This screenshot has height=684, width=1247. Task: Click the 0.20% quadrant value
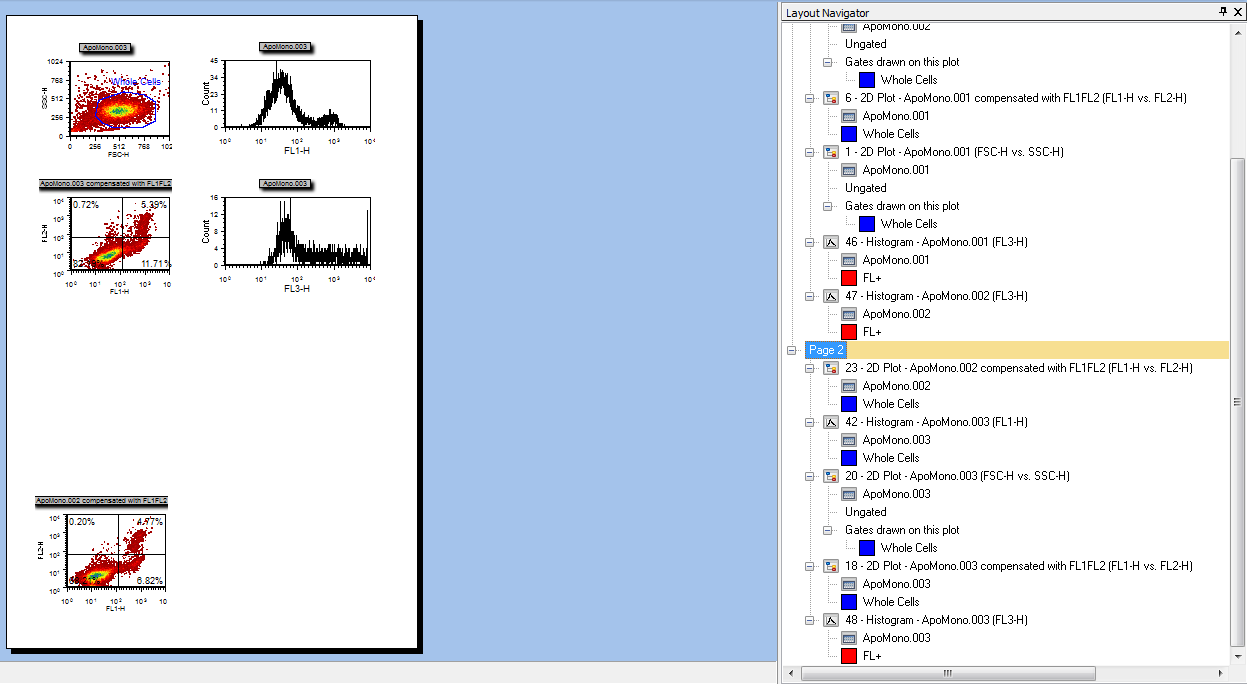(x=83, y=522)
